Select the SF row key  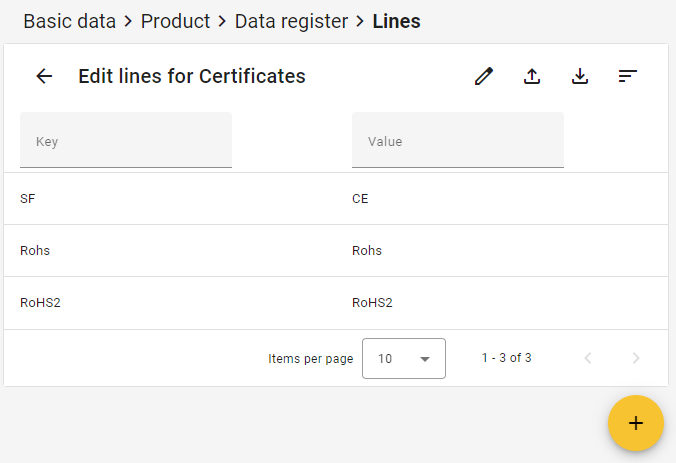point(28,199)
